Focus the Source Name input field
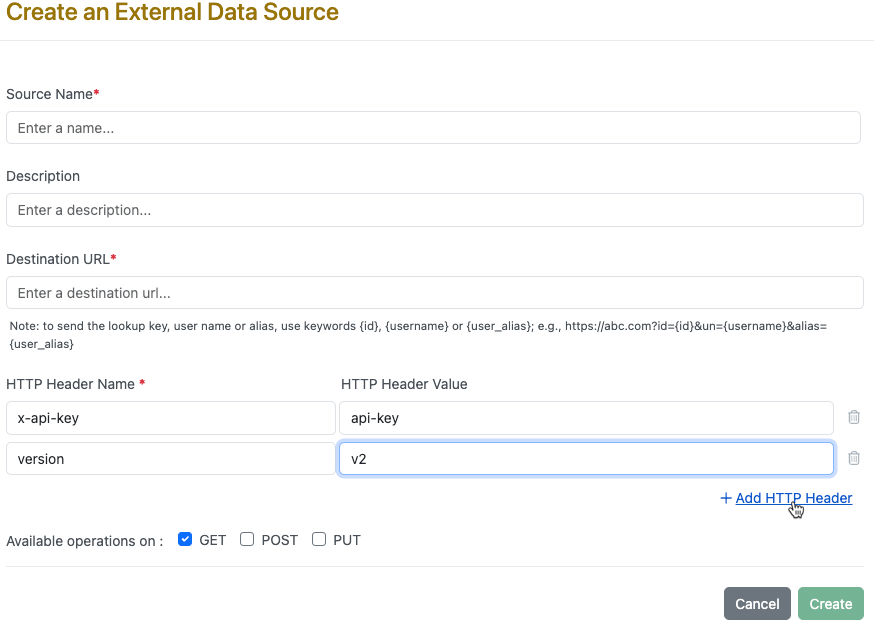Screen dimensions: 874x627 (433, 128)
